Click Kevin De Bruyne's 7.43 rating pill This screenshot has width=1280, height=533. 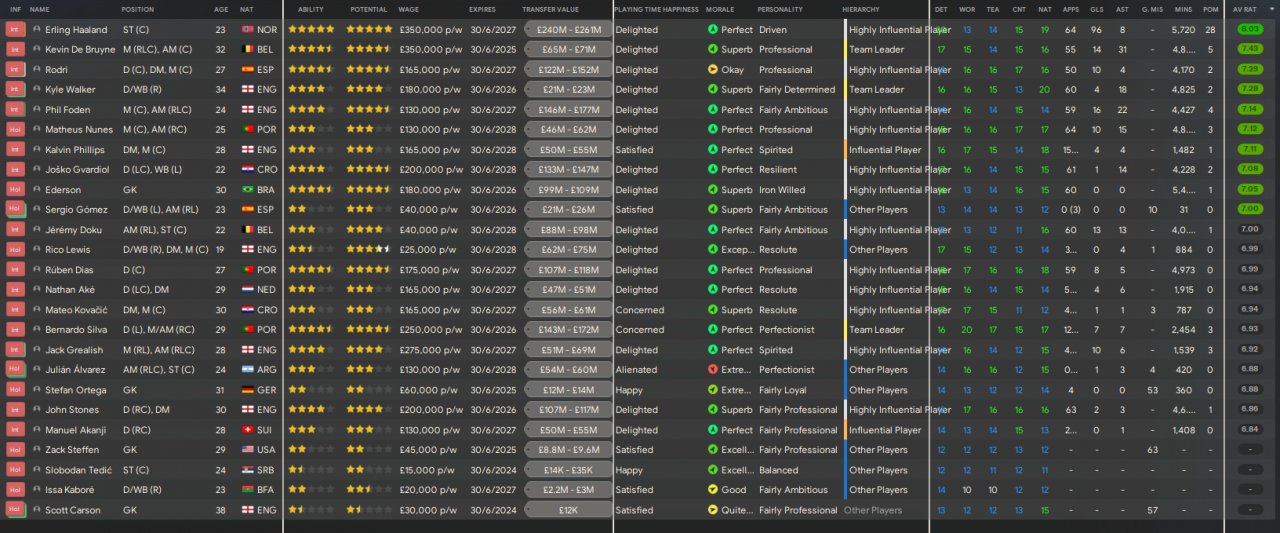(1250, 50)
